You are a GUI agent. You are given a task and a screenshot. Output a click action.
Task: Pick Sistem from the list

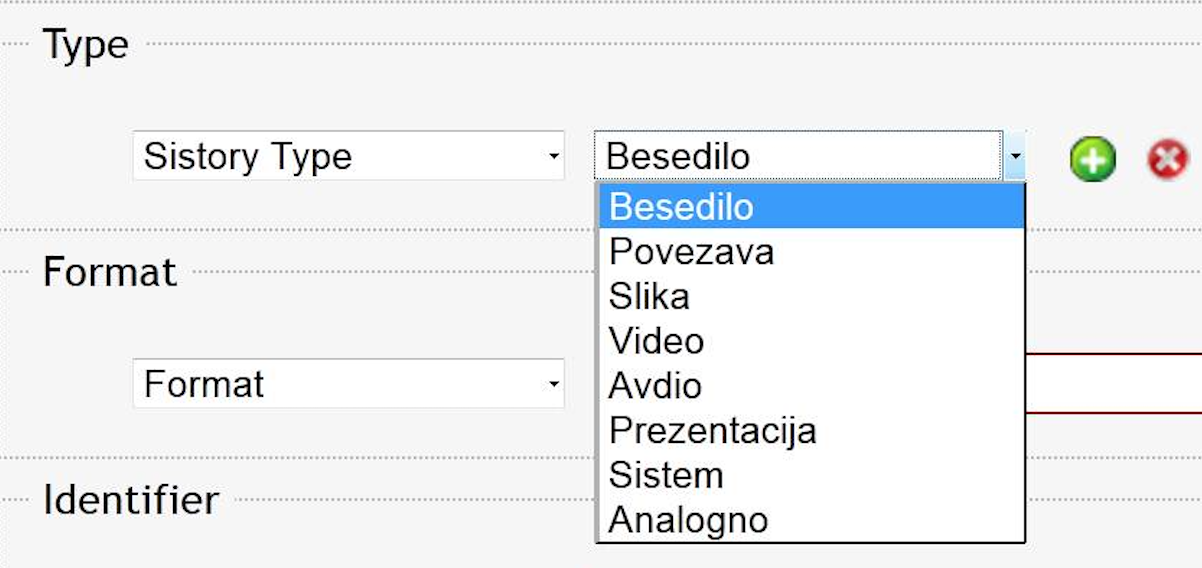point(810,475)
